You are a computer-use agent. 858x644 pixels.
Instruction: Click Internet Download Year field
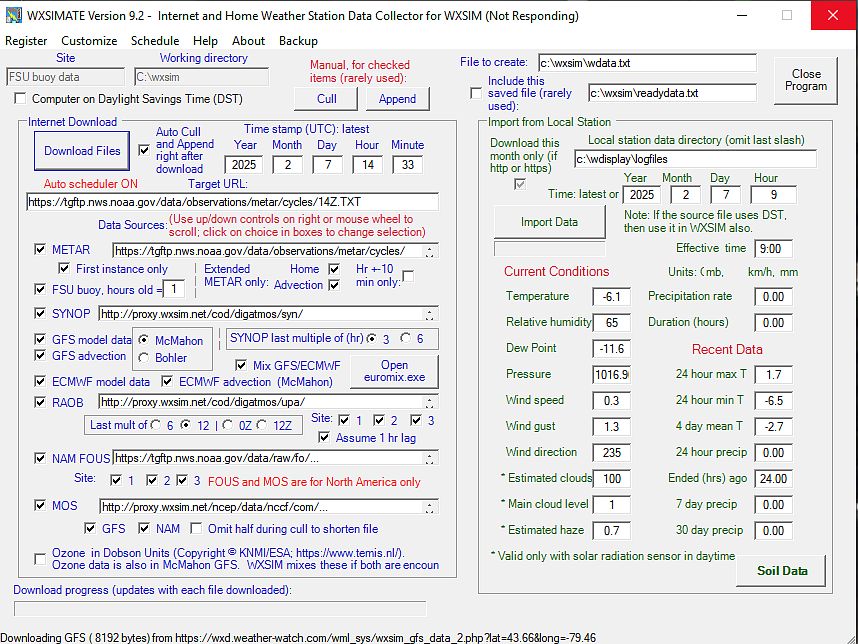244,165
